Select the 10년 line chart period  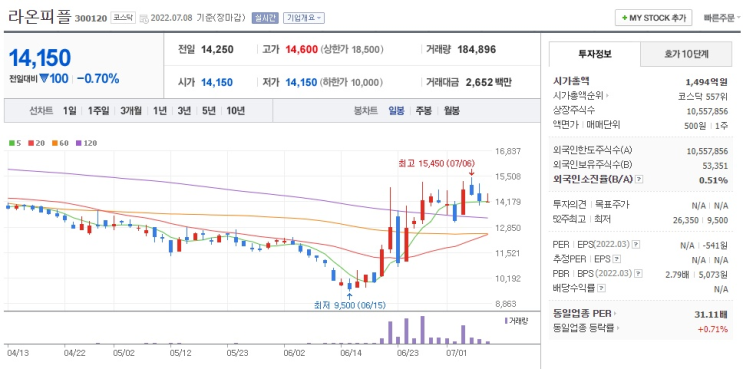236,111
